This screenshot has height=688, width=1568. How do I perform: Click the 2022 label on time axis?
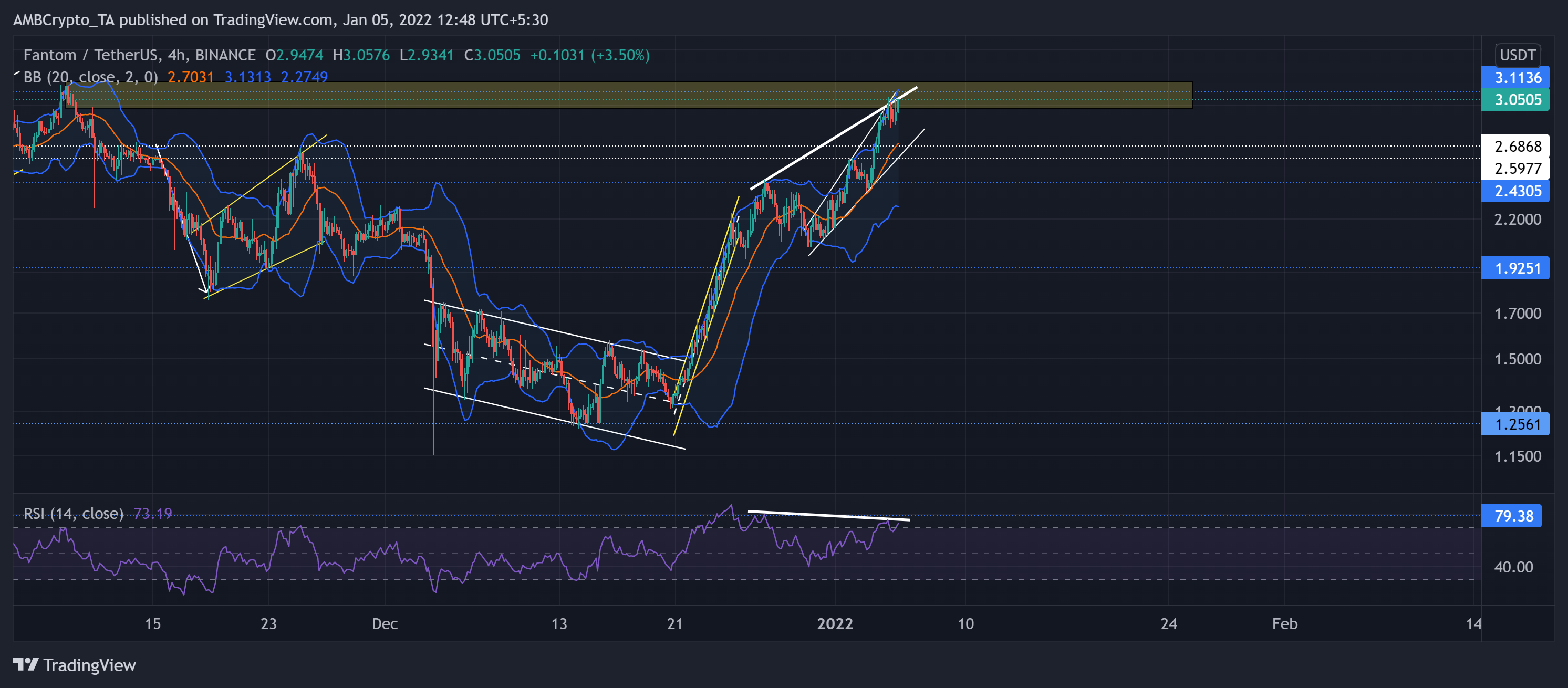pyautogui.click(x=835, y=623)
